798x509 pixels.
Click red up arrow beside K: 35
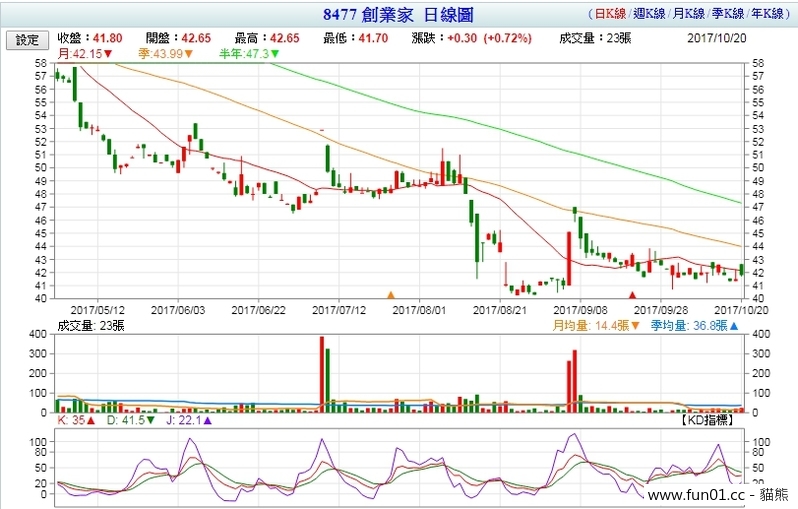tap(91, 421)
